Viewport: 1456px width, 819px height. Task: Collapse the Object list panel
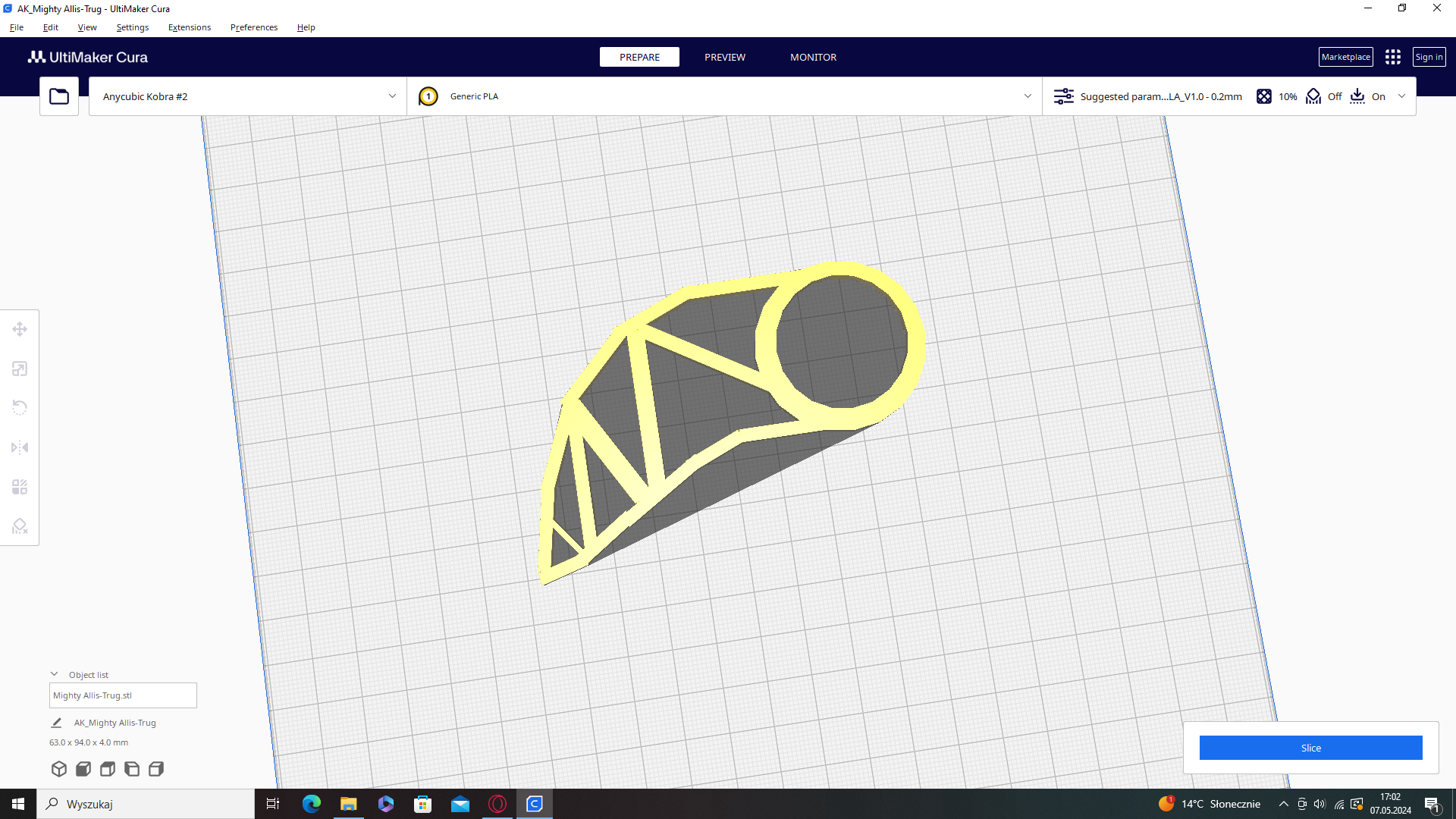(54, 673)
